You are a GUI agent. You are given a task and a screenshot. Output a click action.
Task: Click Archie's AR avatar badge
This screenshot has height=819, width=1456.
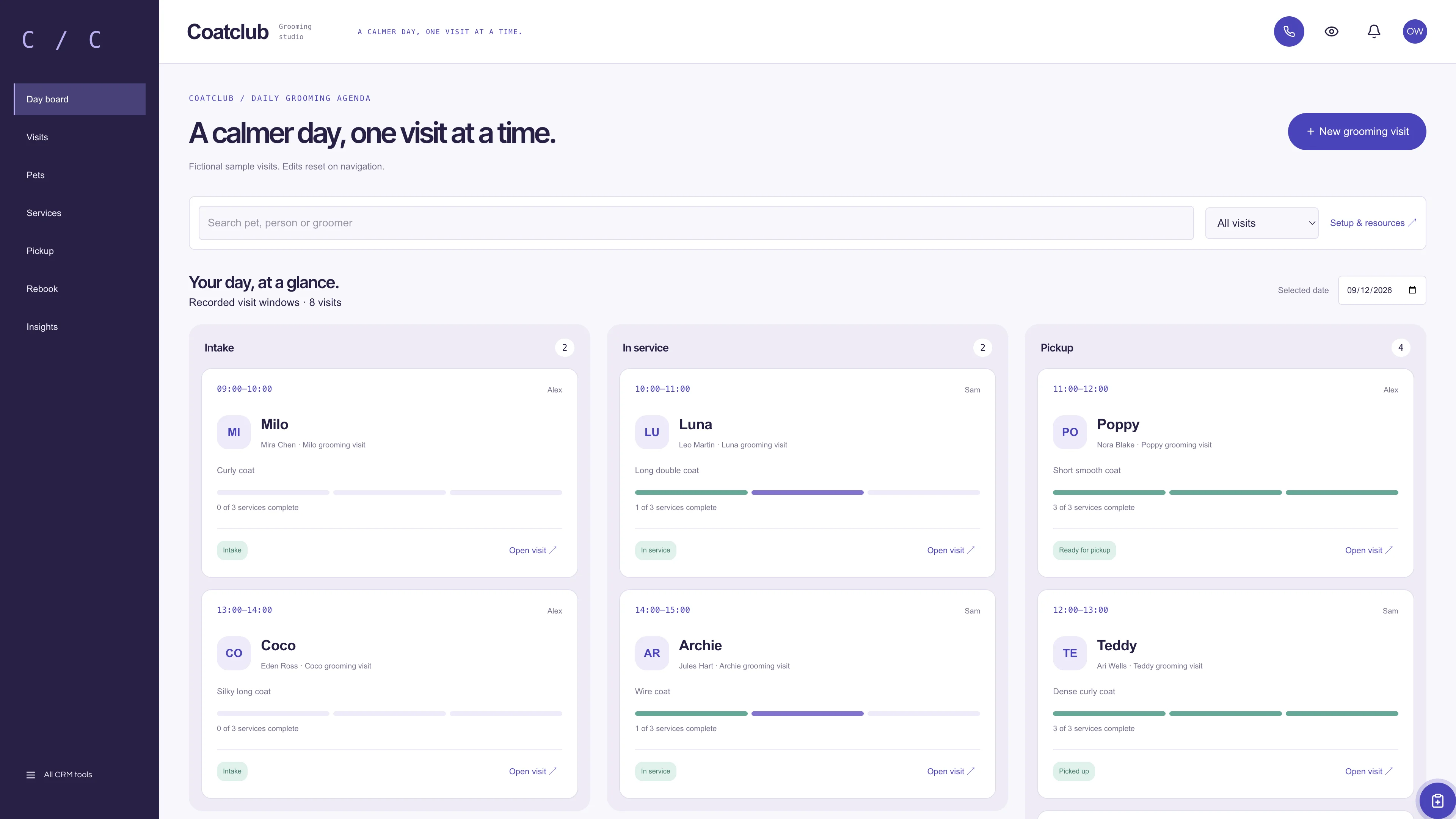(x=652, y=653)
